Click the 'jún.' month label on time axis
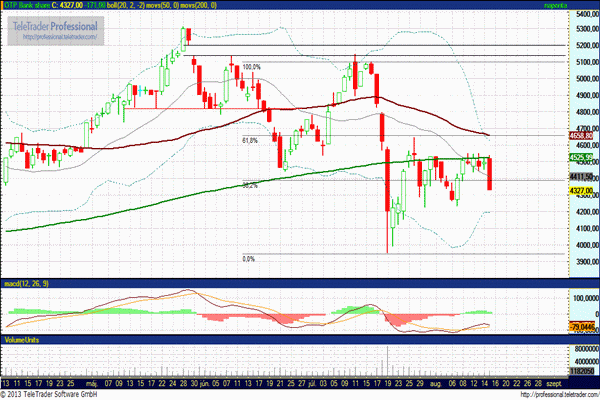 [x=206, y=384]
